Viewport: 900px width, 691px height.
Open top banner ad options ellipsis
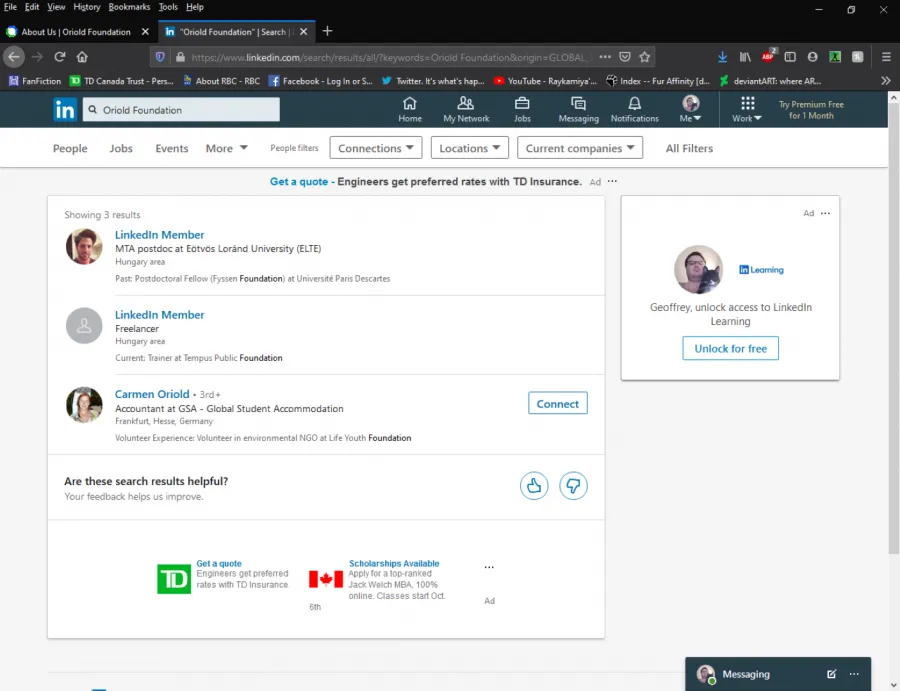pyautogui.click(x=612, y=181)
